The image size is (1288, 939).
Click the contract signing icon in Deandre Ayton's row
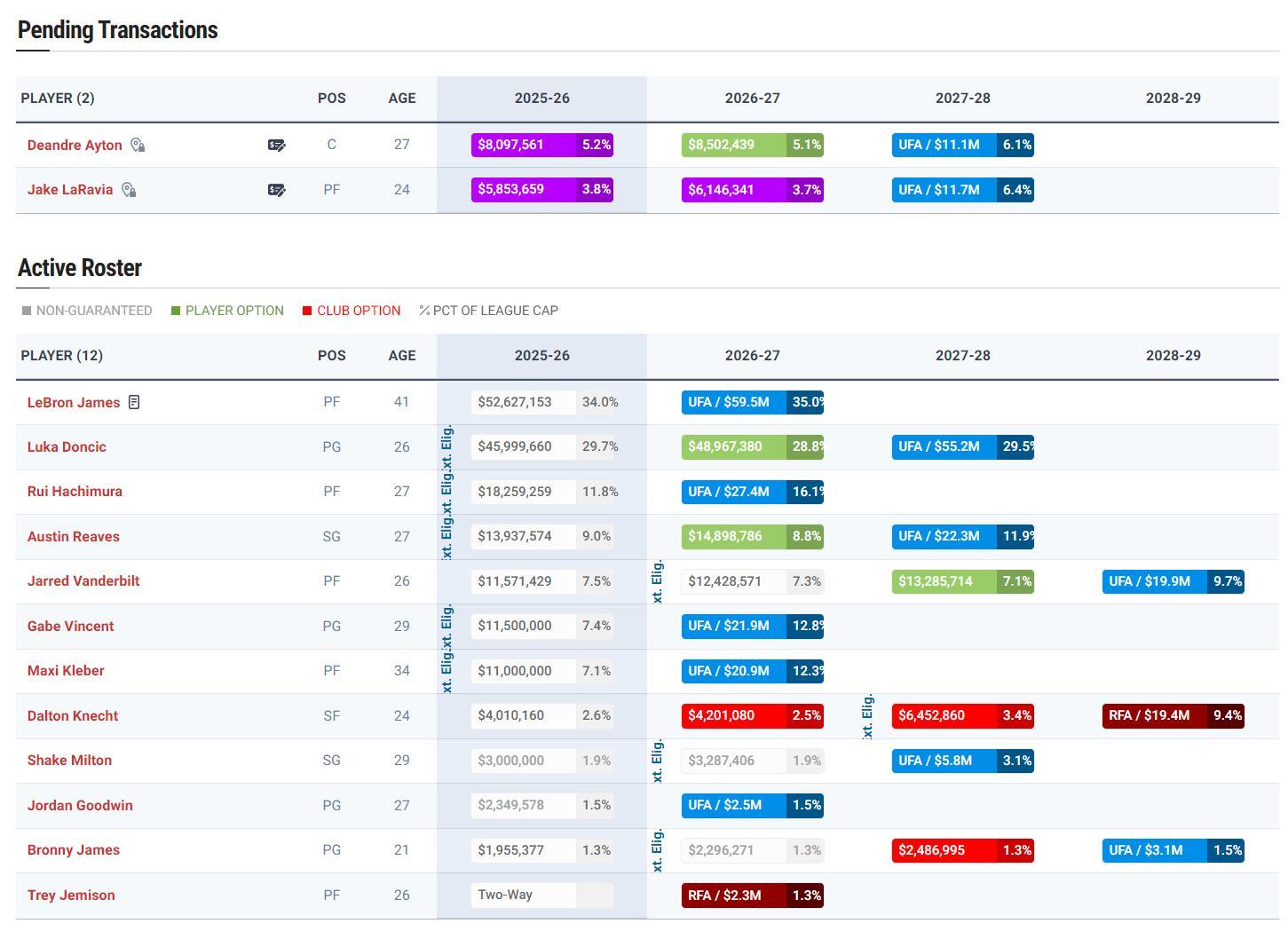coord(277,146)
